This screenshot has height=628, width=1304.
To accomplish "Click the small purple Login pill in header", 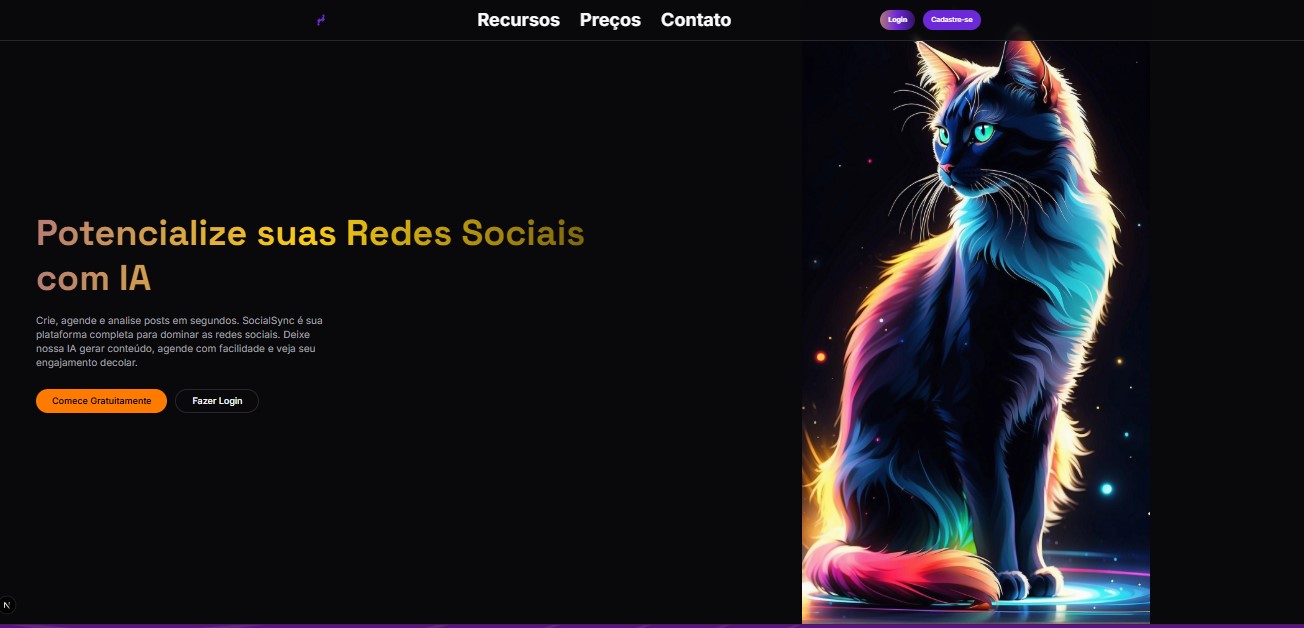I will pyautogui.click(x=897, y=20).
